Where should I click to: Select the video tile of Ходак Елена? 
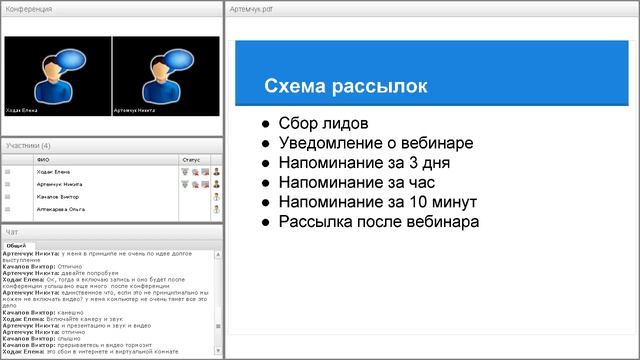[58, 76]
